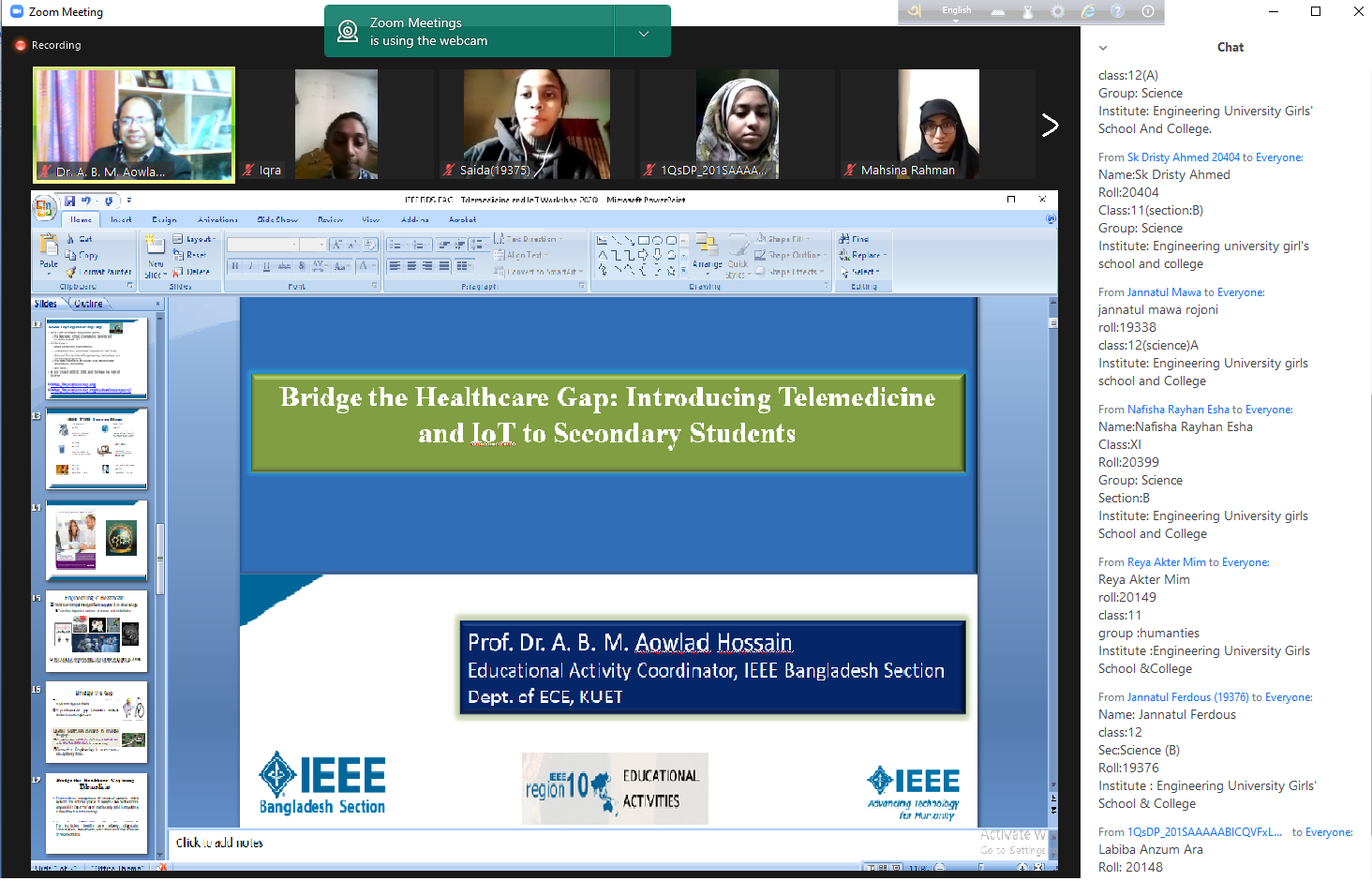Show next page of Zoom video participants
The image size is (1372, 881).
[x=1051, y=125]
